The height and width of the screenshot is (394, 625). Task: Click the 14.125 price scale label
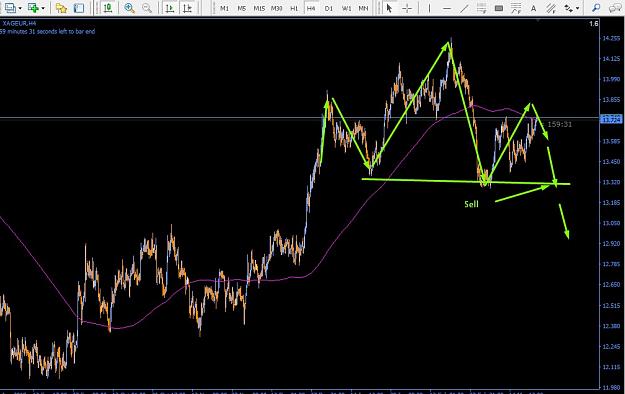(611, 59)
